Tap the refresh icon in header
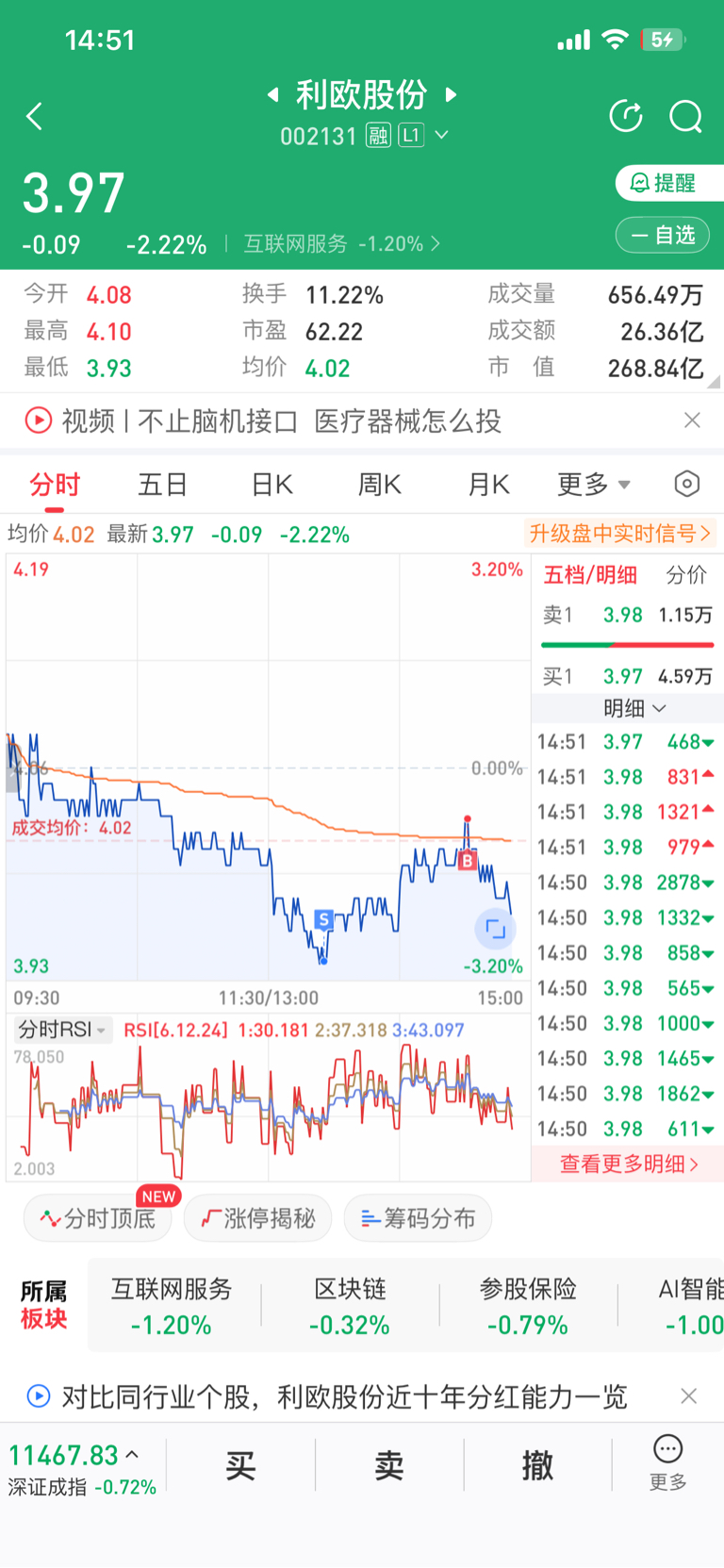 (x=626, y=116)
